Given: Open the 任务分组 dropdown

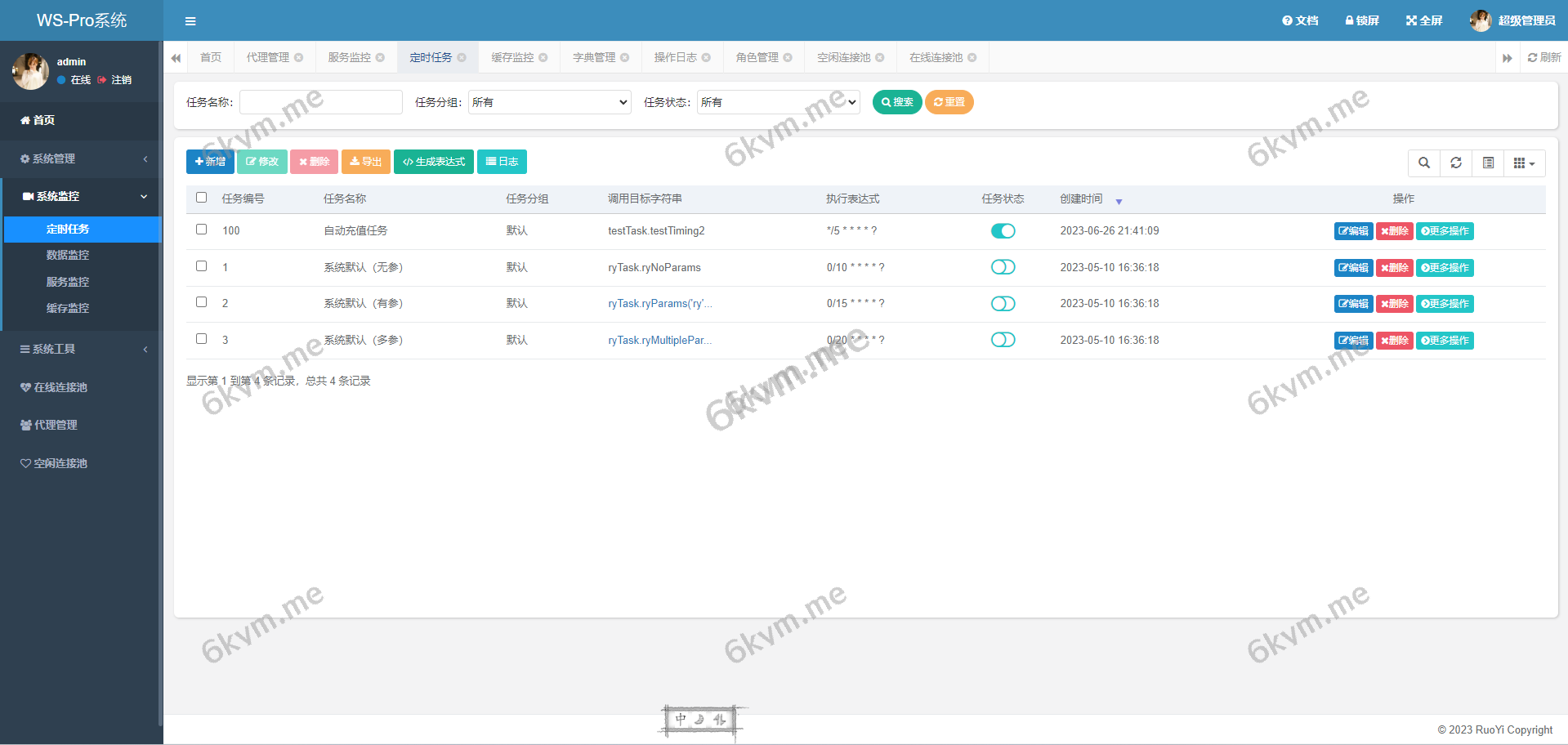Looking at the screenshot, I should click(549, 102).
